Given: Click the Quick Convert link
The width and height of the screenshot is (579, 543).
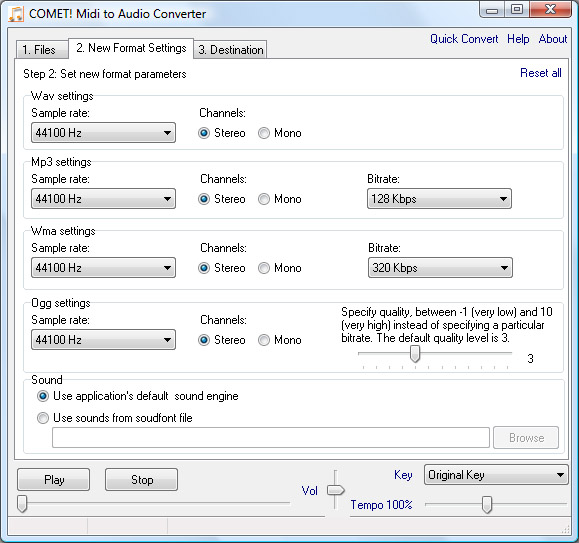Looking at the screenshot, I should pos(464,39).
